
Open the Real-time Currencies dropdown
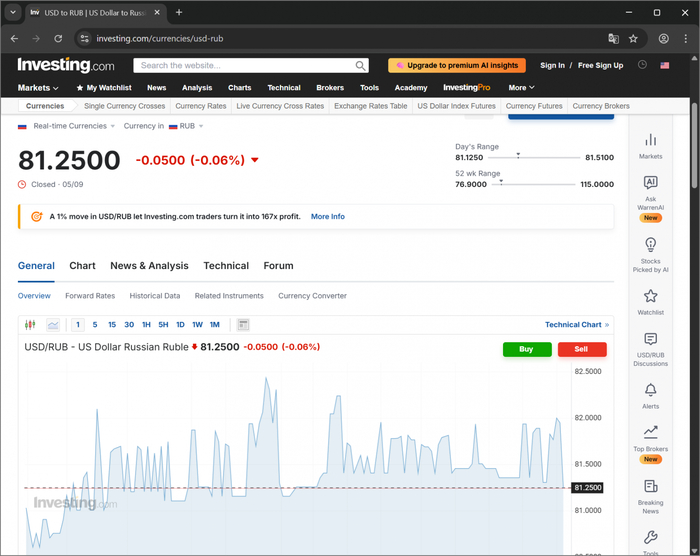point(74,126)
